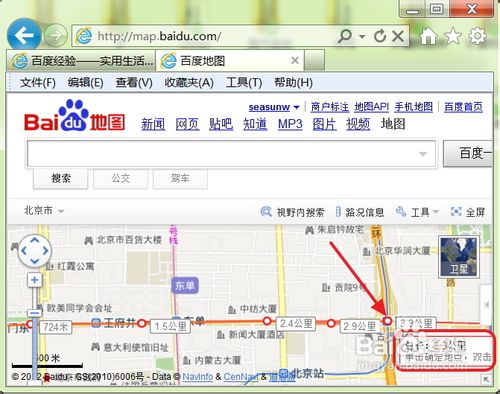Open 新闻 navigation link

pyautogui.click(x=153, y=124)
